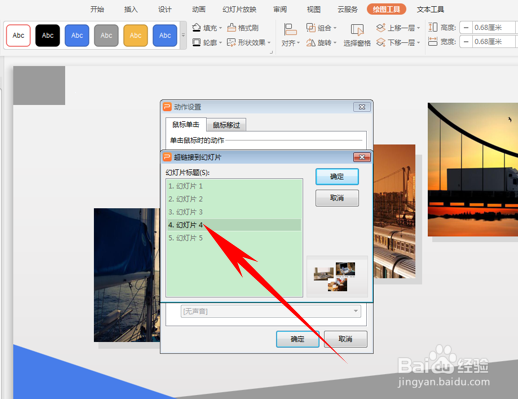Select the gray Abc shape style
The width and height of the screenshot is (519, 400).
(x=106, y=35)
